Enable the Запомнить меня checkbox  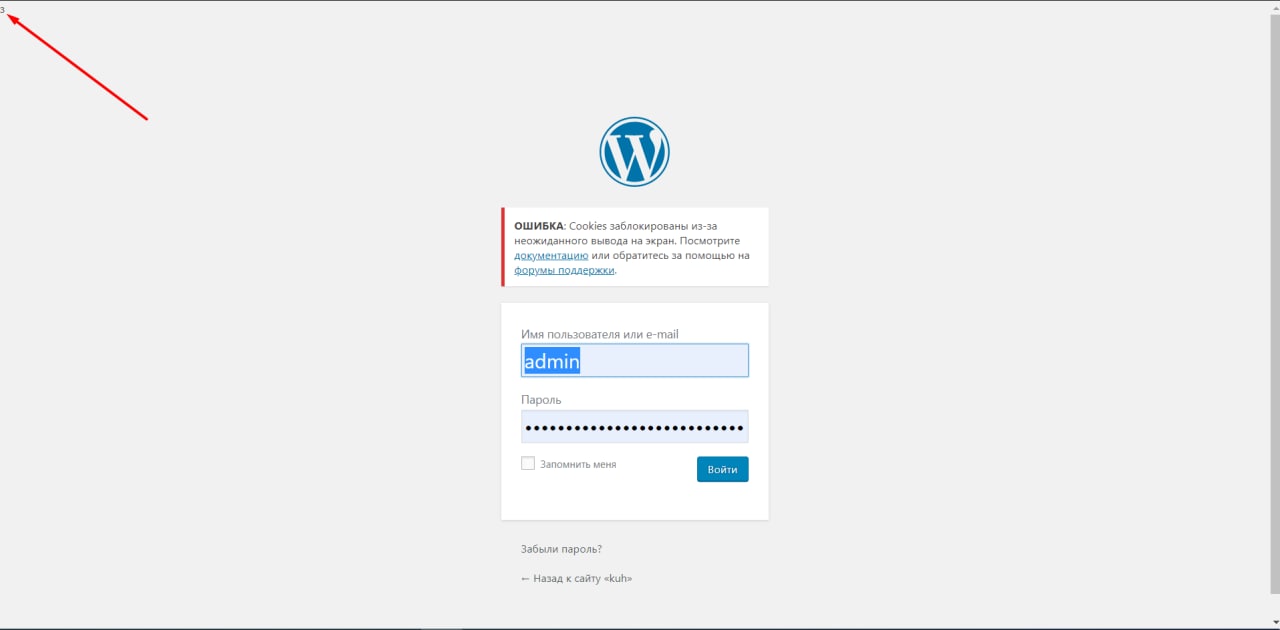pyautogui.click(x=528, y=464)
